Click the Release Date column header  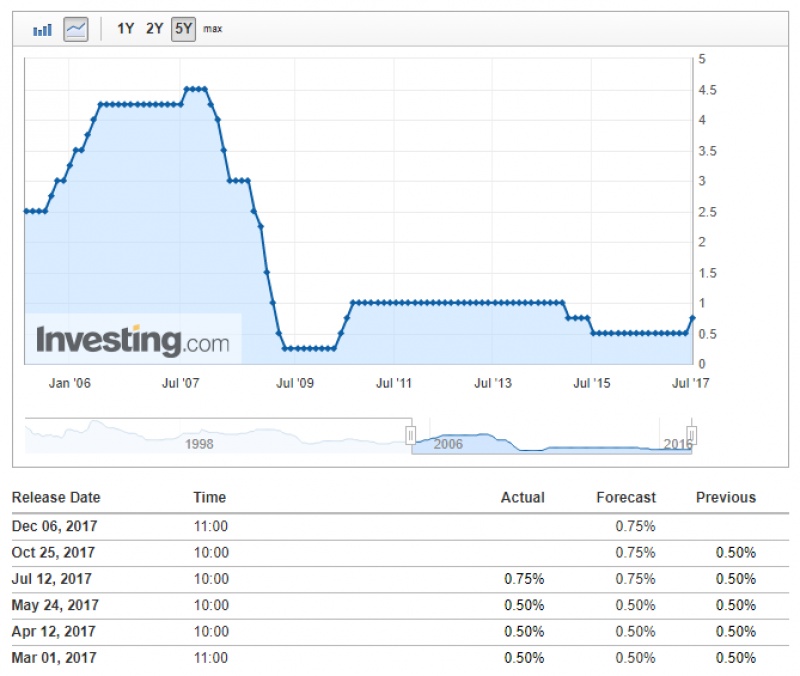(56, 497)
